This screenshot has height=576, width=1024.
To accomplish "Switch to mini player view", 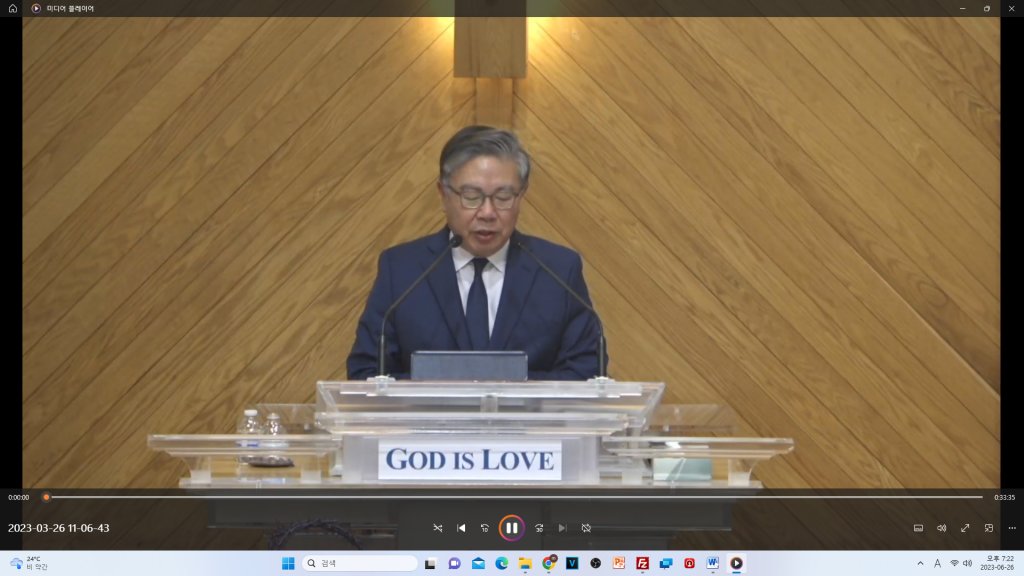I will (x=988, y=528).
